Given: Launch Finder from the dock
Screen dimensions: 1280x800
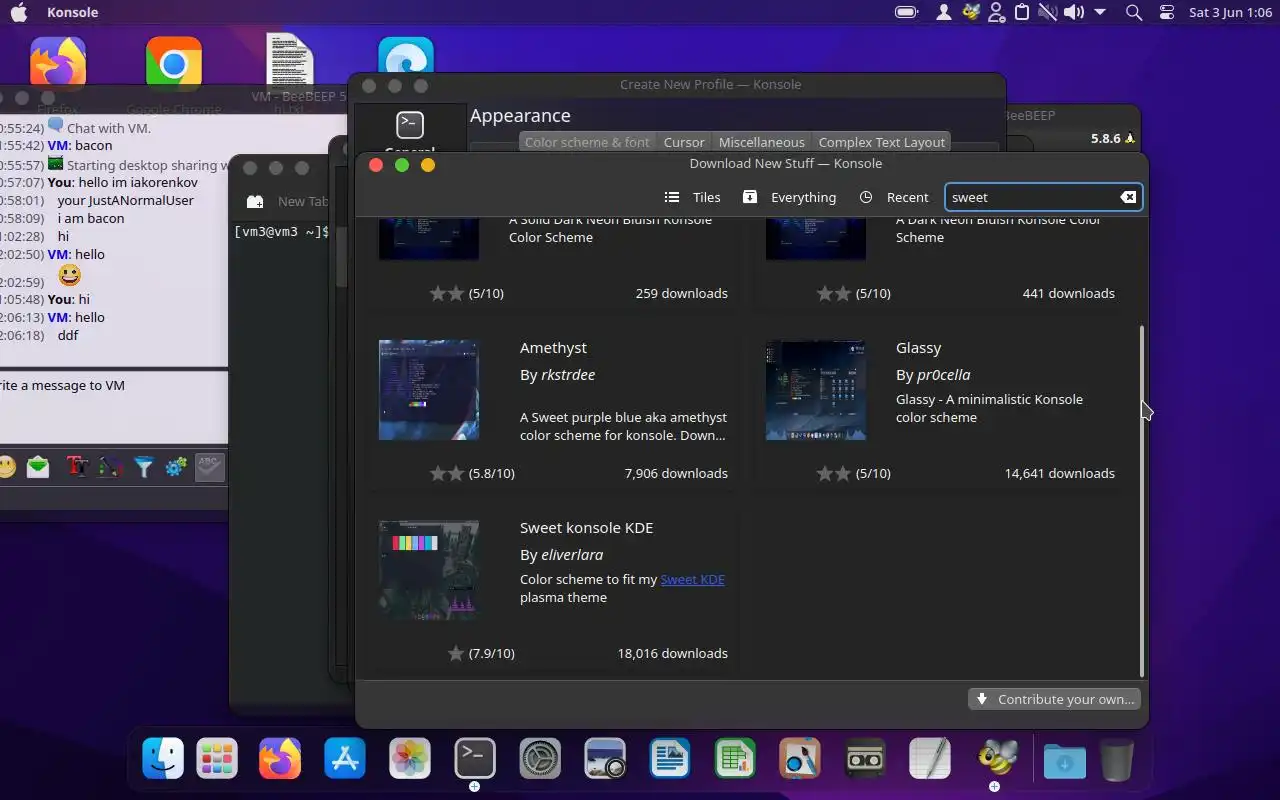Looking at the screenshot, I should pos(163,759).
